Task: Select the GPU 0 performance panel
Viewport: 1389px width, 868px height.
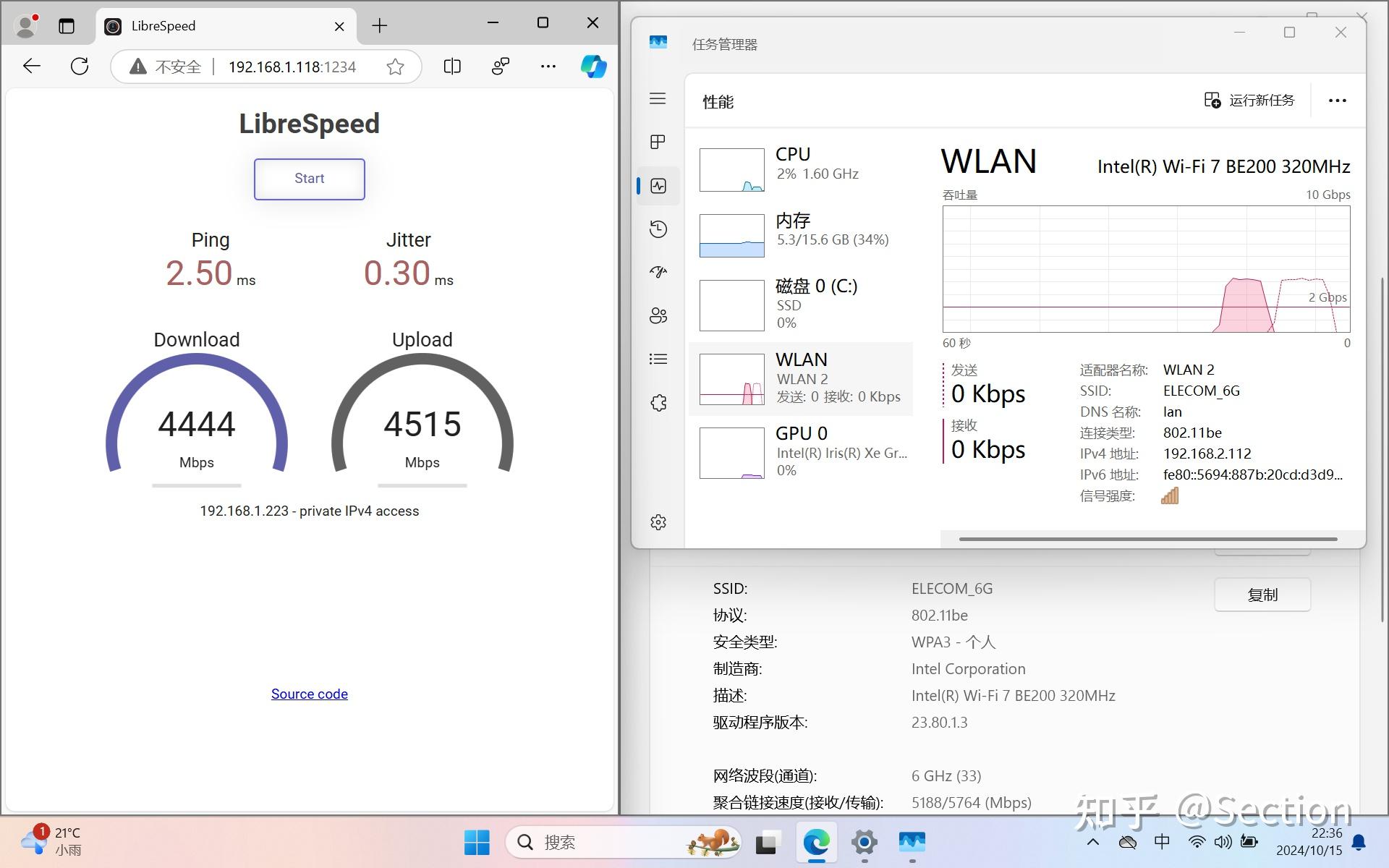Action: [803, 450]
